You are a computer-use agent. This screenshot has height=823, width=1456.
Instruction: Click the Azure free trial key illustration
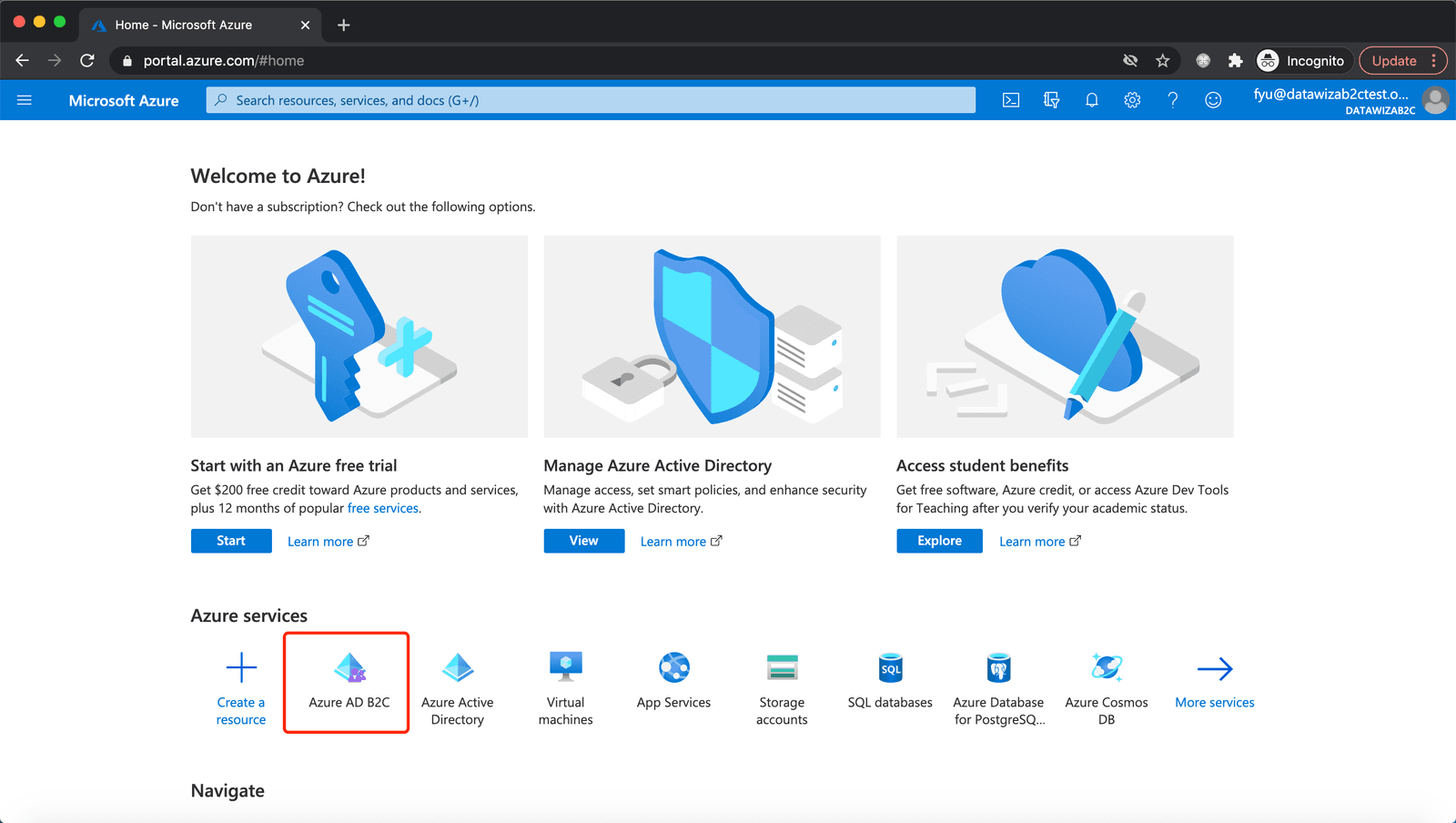[x=359, y=337]
